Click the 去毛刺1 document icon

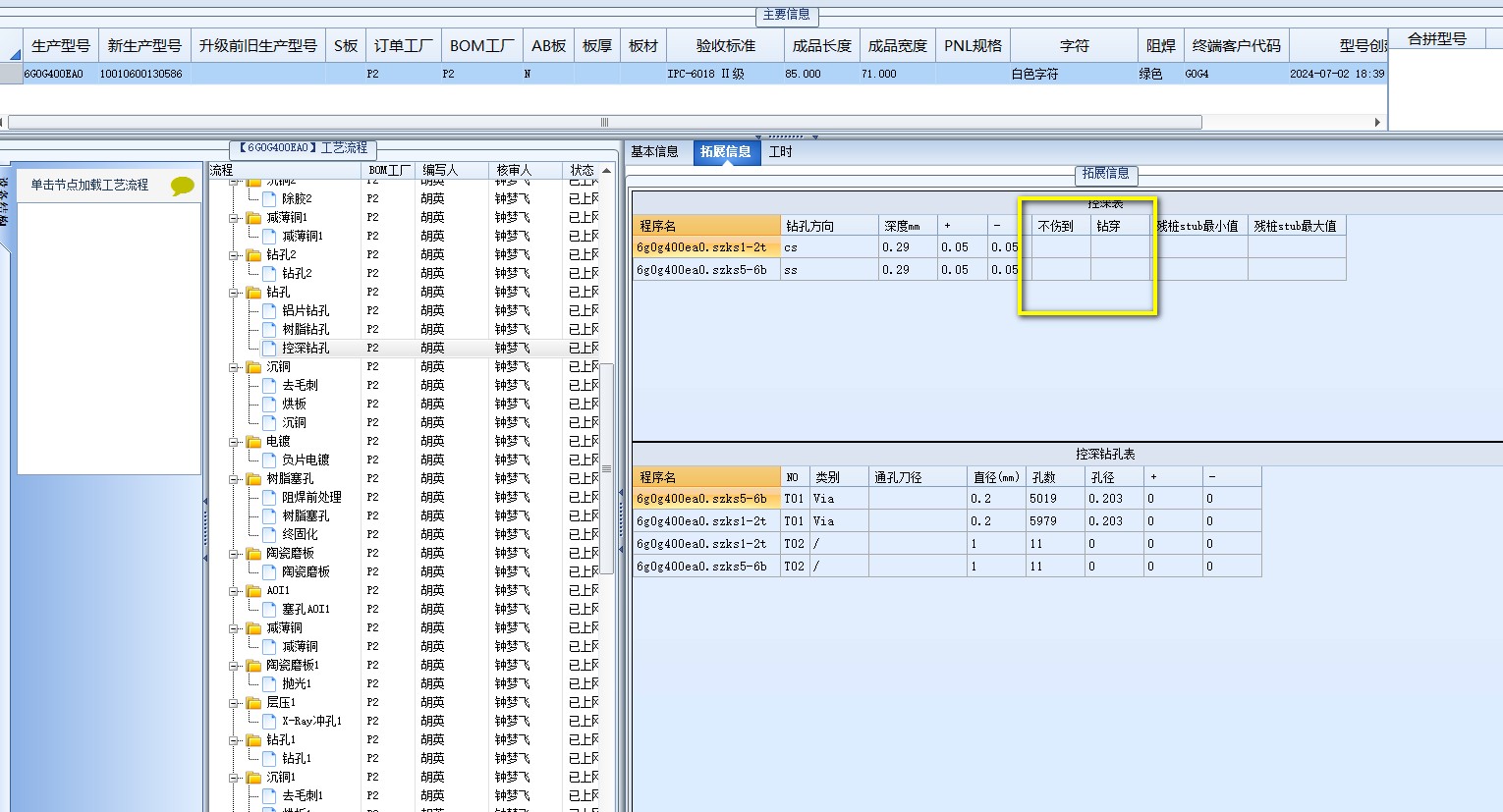269,796
